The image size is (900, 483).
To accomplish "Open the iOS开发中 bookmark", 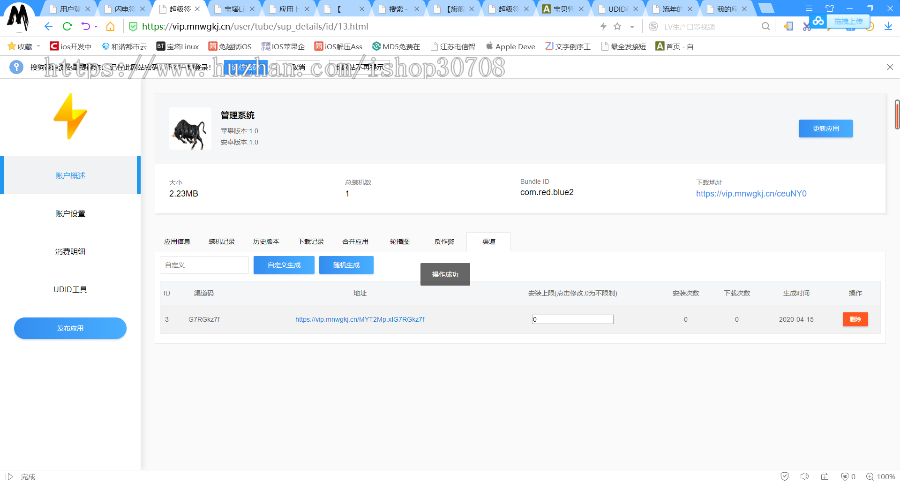I will [x=71, y=47].
